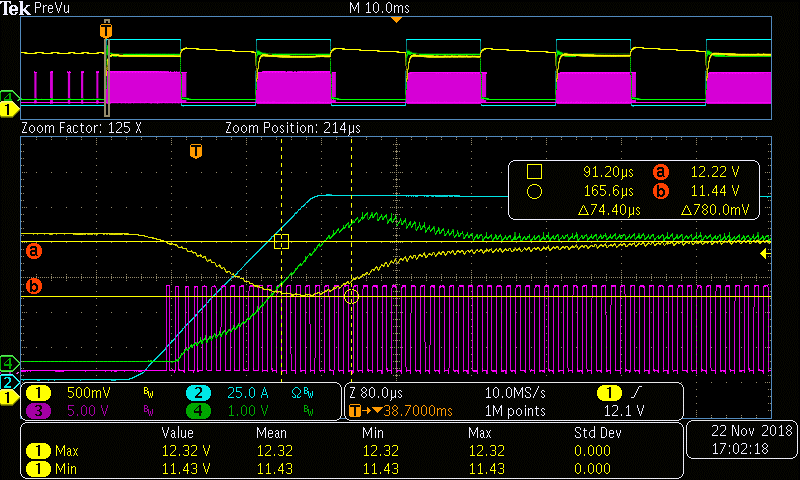
Task: Click the Δ74.40µs delta time readout
Action: [x=609, y=210]
